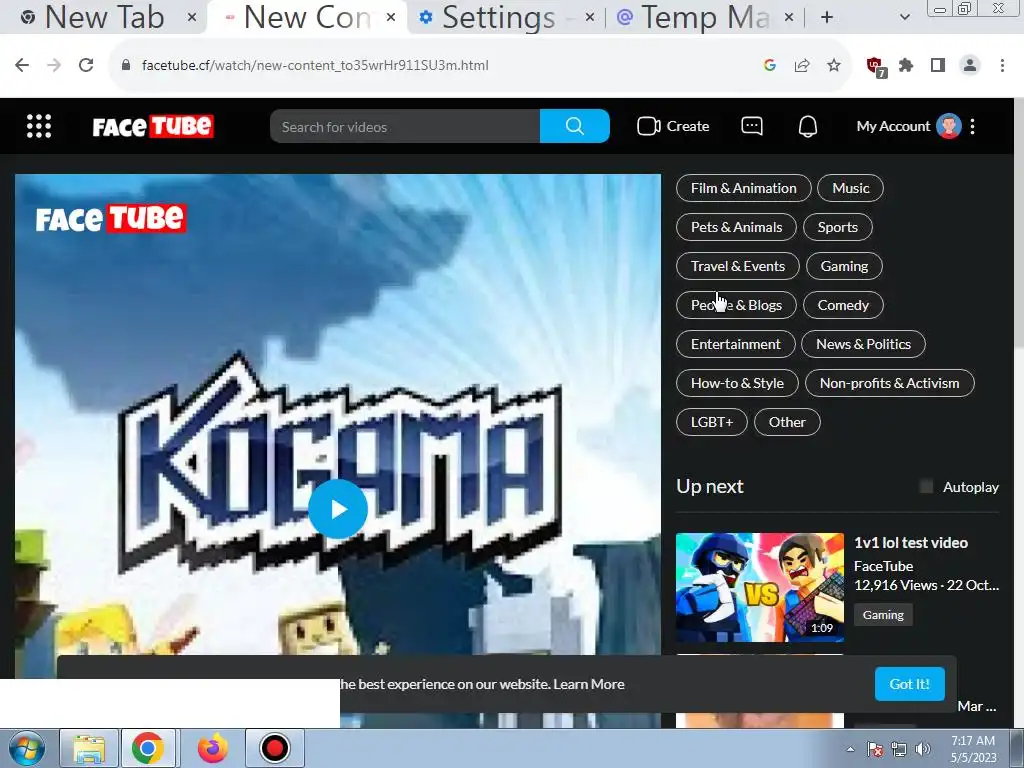The width and height of the screenshot is (1024, 768).
Task: Open a new tab with plus button
Action: point(827,17)
